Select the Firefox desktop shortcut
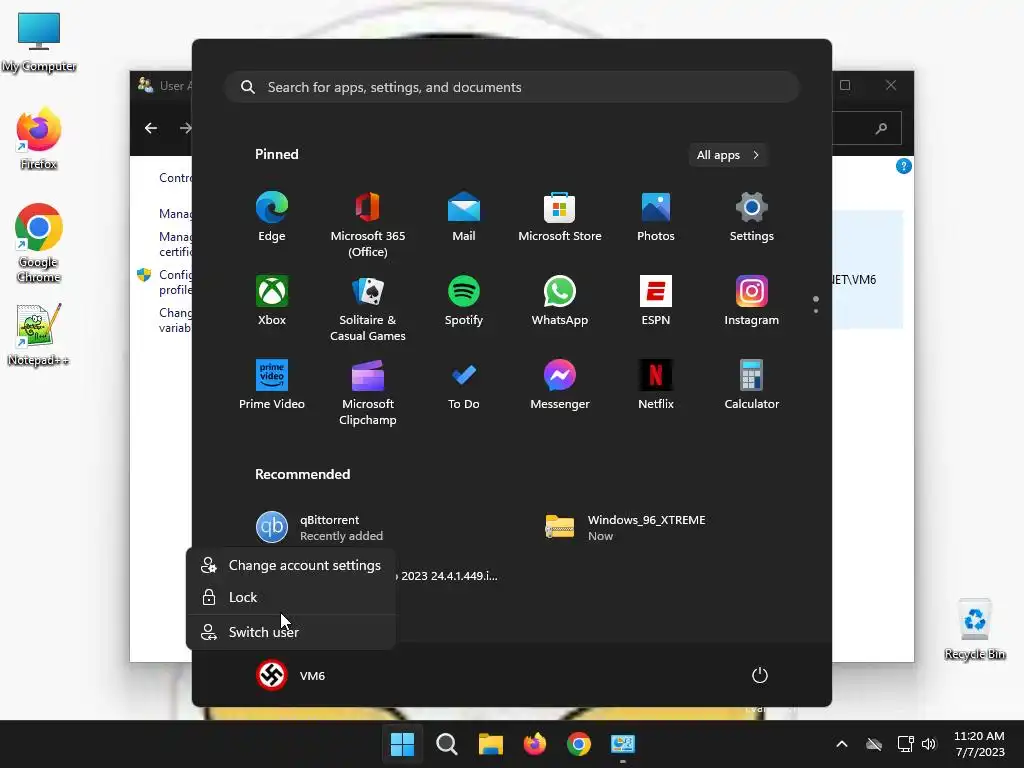Viewport: 1024px width, 768px height. click(x=39, y=138)
